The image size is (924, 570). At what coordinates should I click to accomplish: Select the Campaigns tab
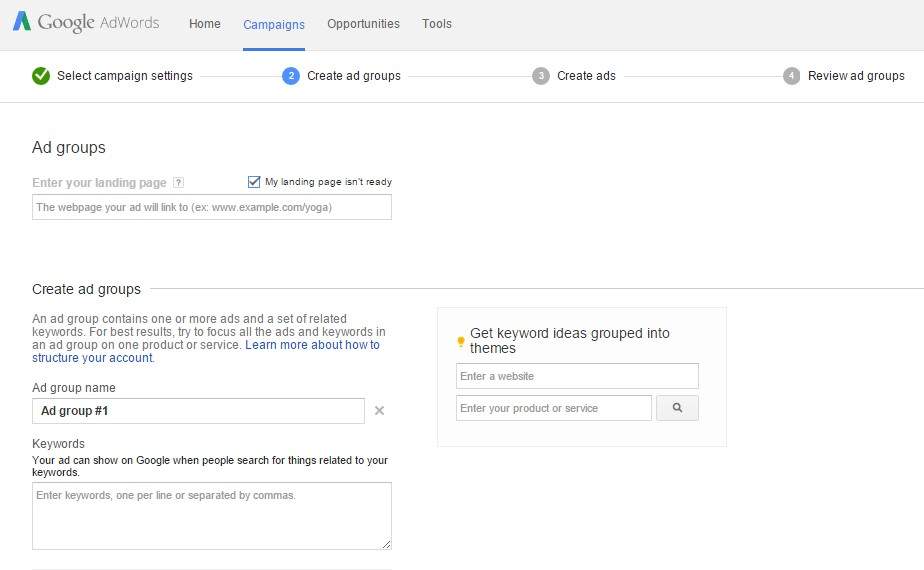coord(274,24)
